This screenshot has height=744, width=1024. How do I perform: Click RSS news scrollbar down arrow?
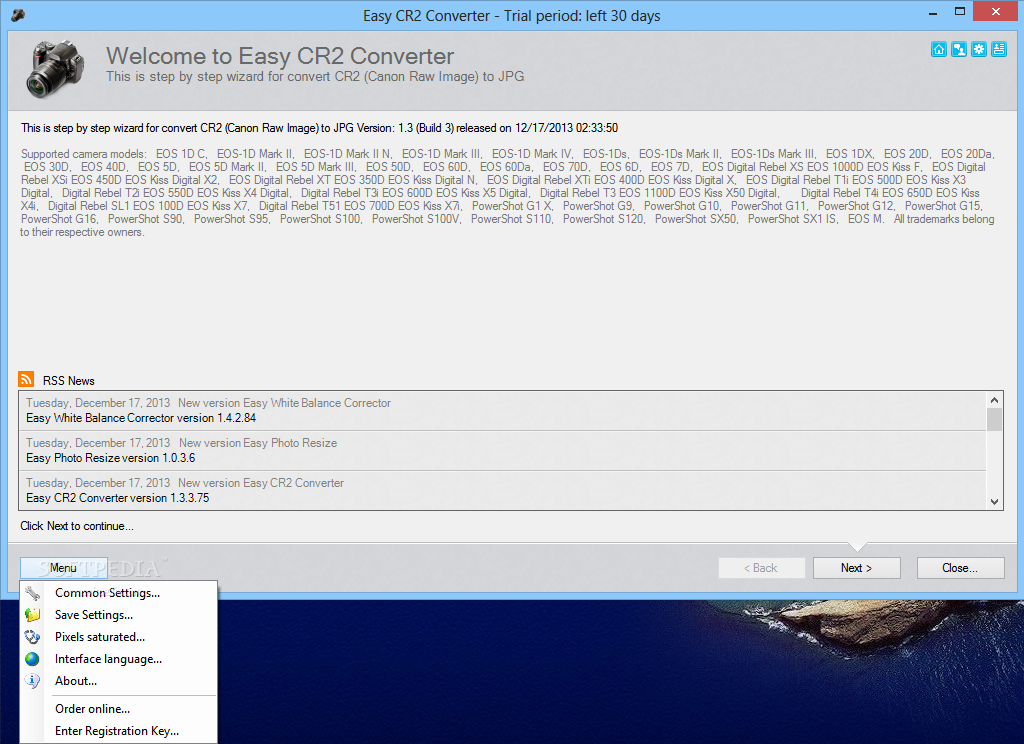(994, 502)
